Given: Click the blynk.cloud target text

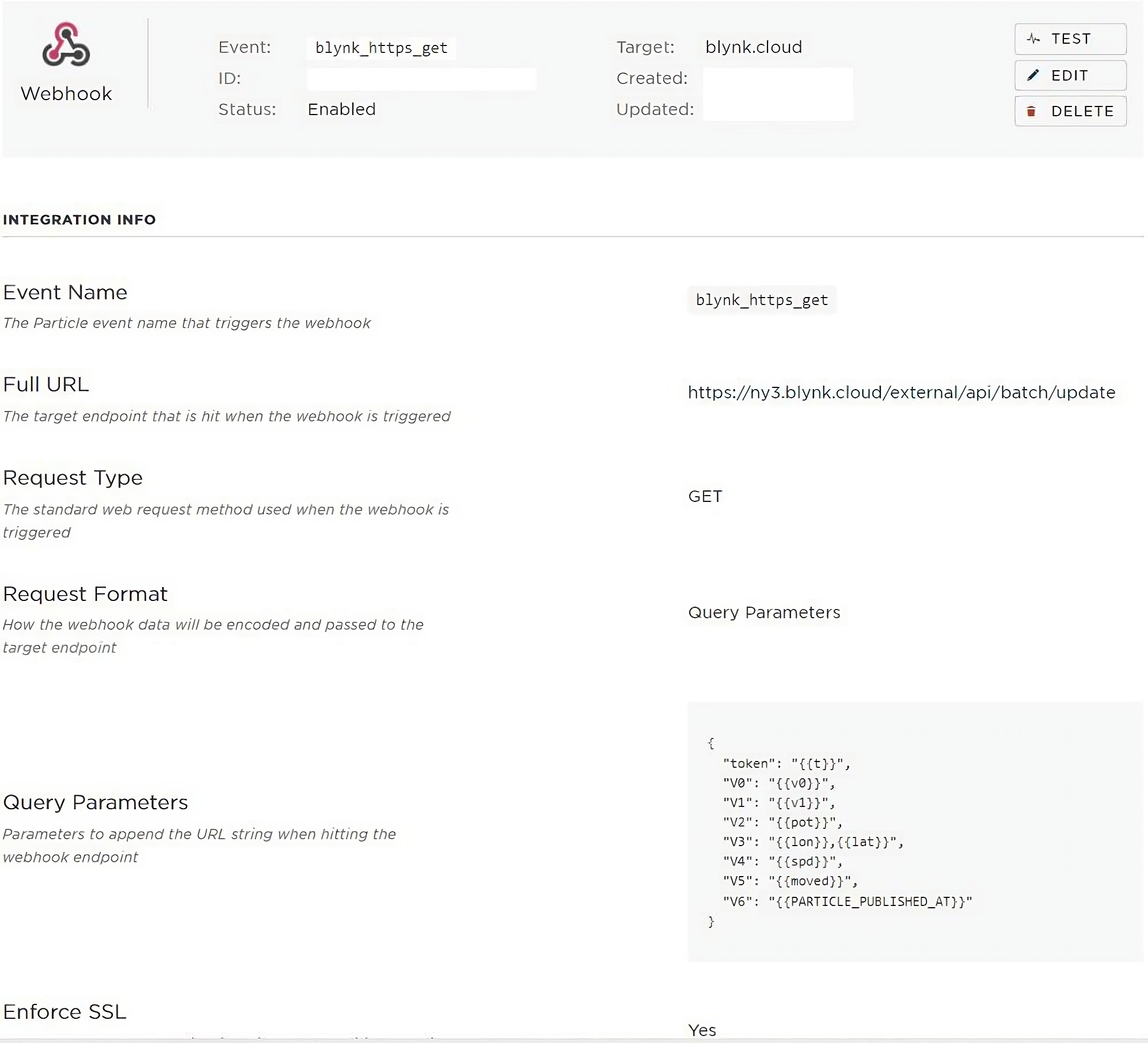Looking at the screenshot, I should point(753,47).
